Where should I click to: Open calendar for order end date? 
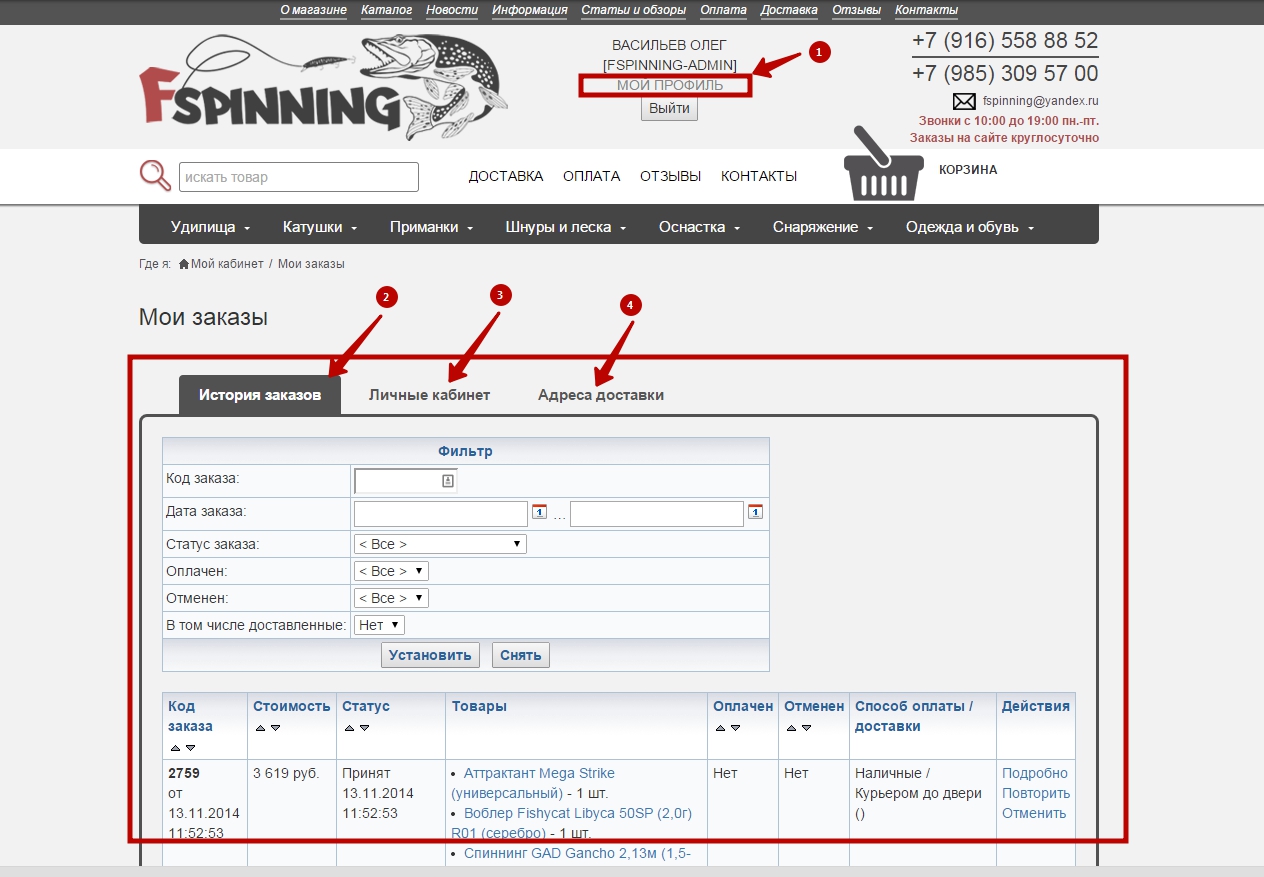[x=755, y=512]
